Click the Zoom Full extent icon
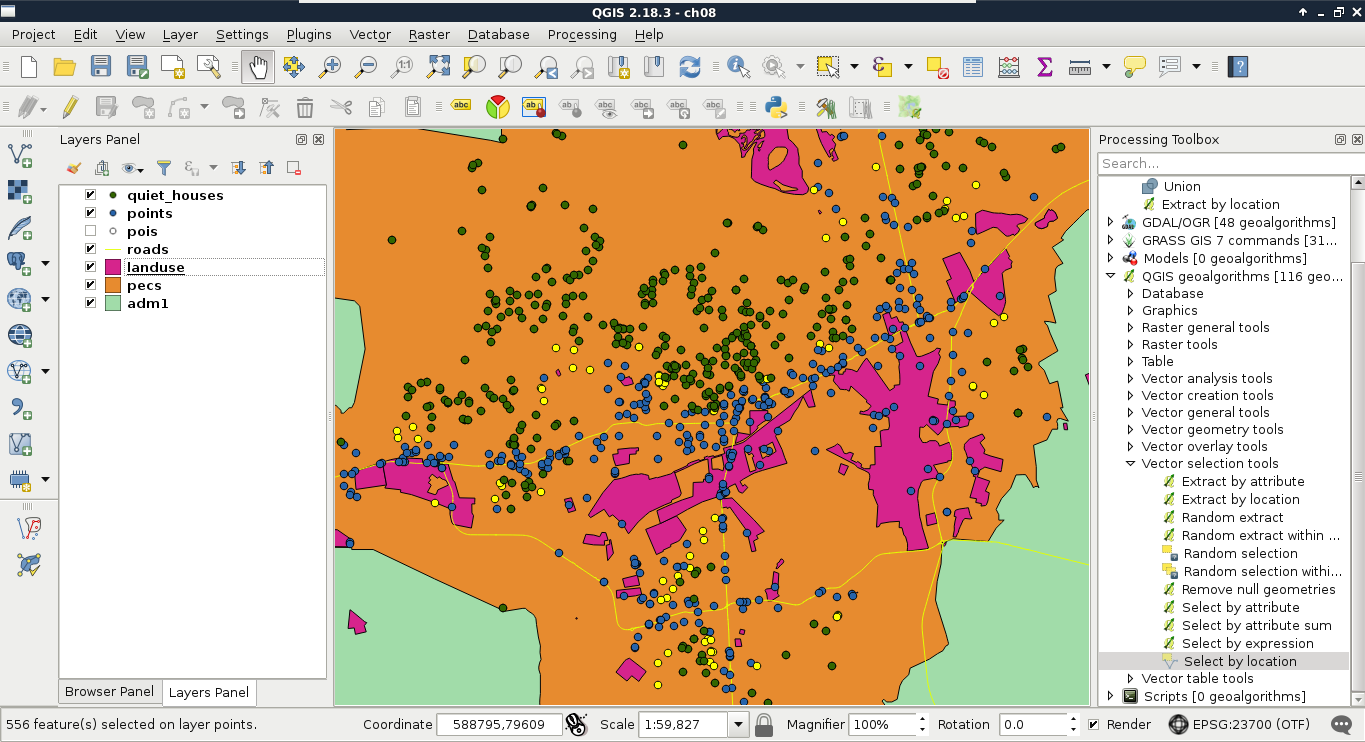Screen dimensions: 1365x742 (x=438, y=67)
